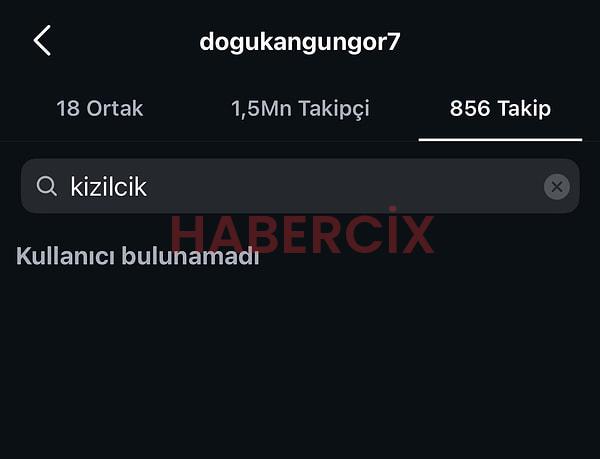The height and width of the screenshot is (459, 600).
Task: Click the Kullanıcı bulunamadı message
Action: coord(138,256)
